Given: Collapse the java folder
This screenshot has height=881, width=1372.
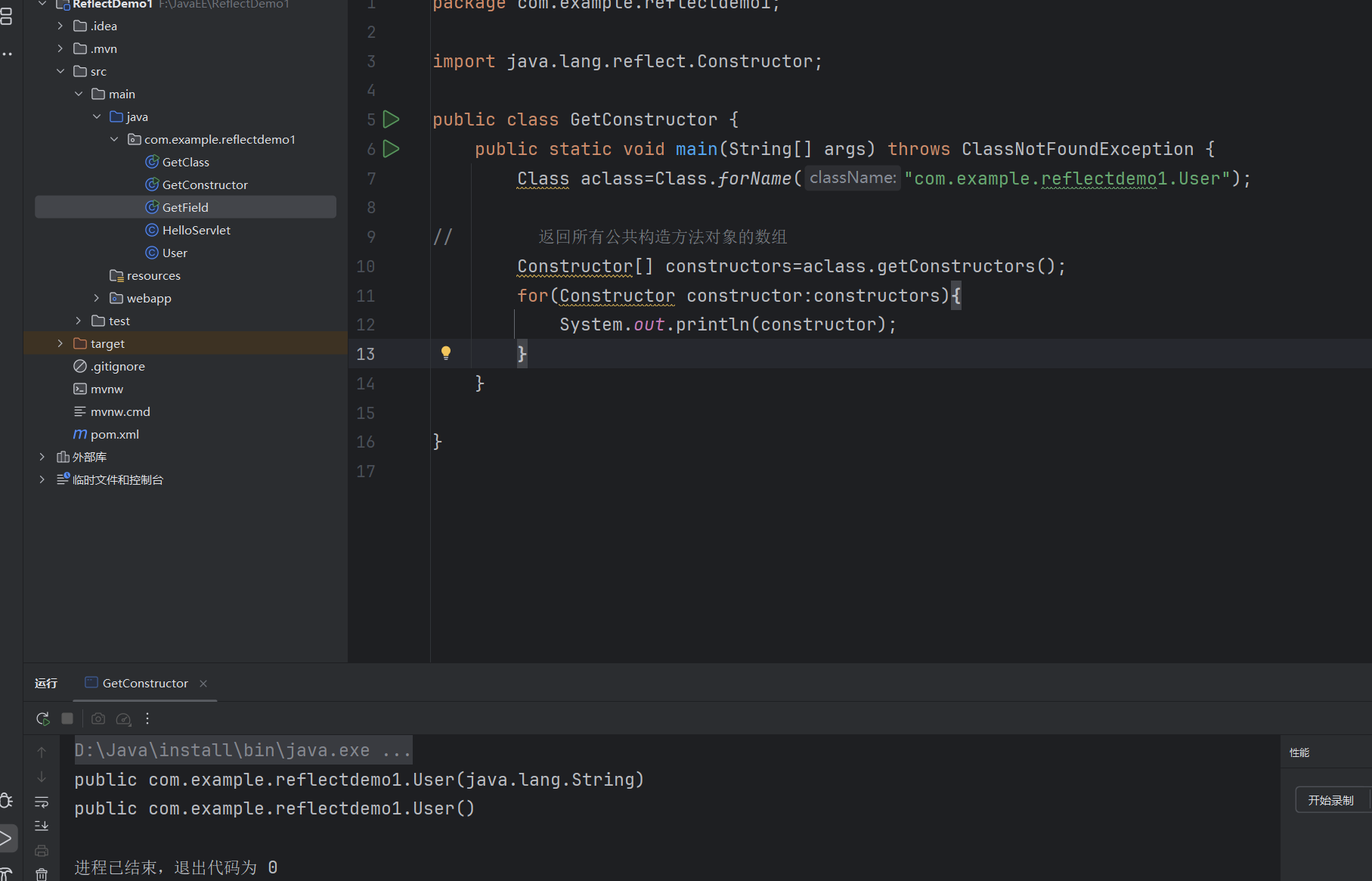Looking at the screenshot, I should pyautogui.click(x=97, y=116).
